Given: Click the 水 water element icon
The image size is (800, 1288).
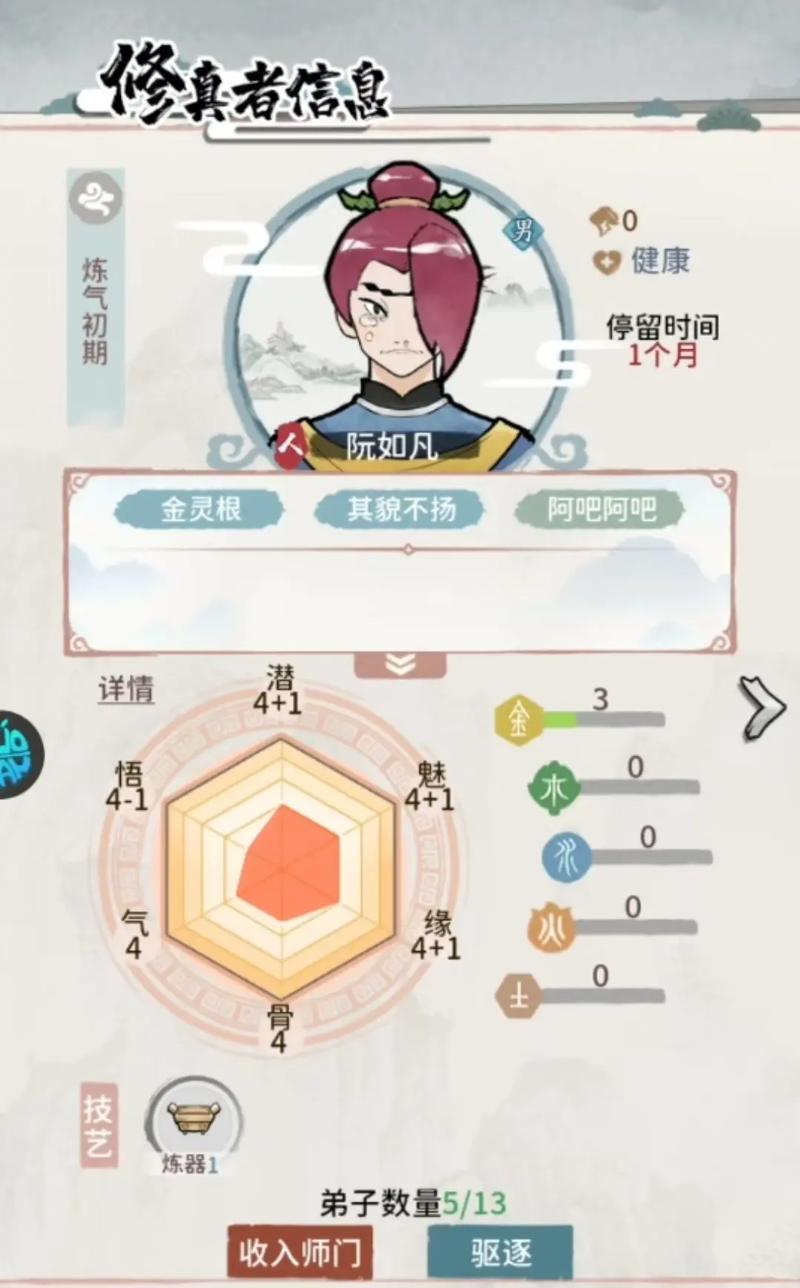Looking at the screenshot, I should pos(566,857).
